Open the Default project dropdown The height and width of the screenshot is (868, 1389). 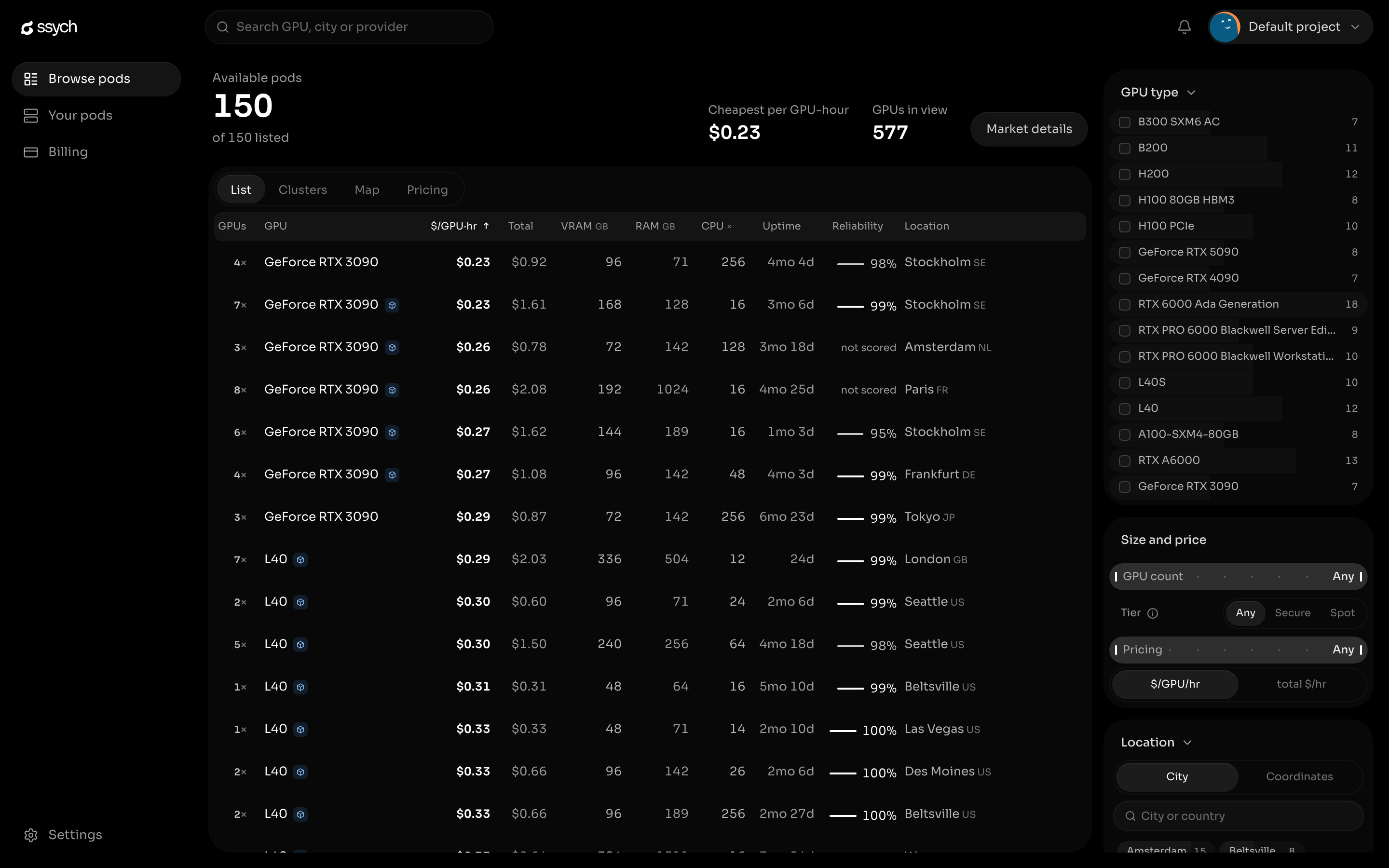tap(1290, 27)
